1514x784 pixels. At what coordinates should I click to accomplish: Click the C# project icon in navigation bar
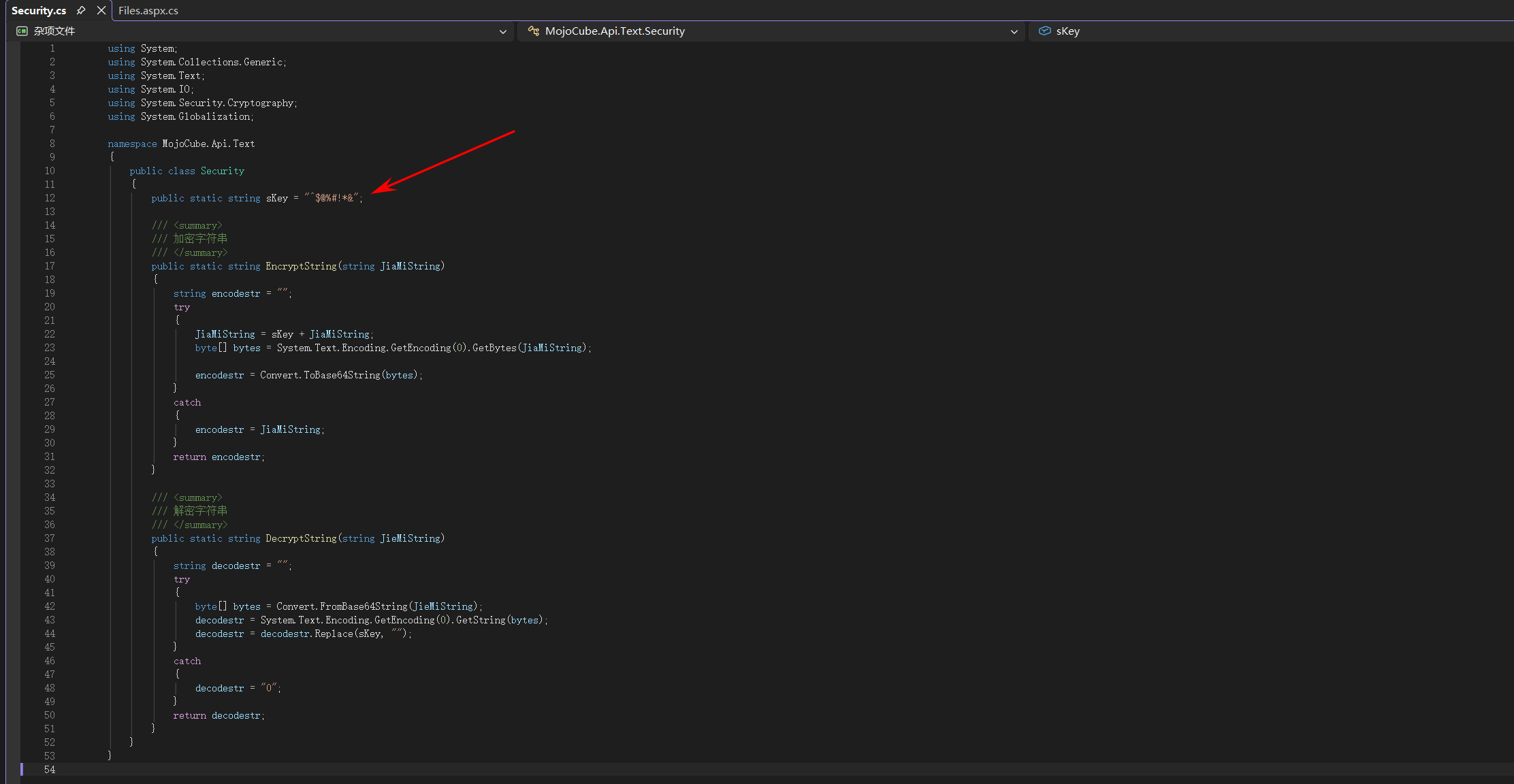(x=22, y=31)
